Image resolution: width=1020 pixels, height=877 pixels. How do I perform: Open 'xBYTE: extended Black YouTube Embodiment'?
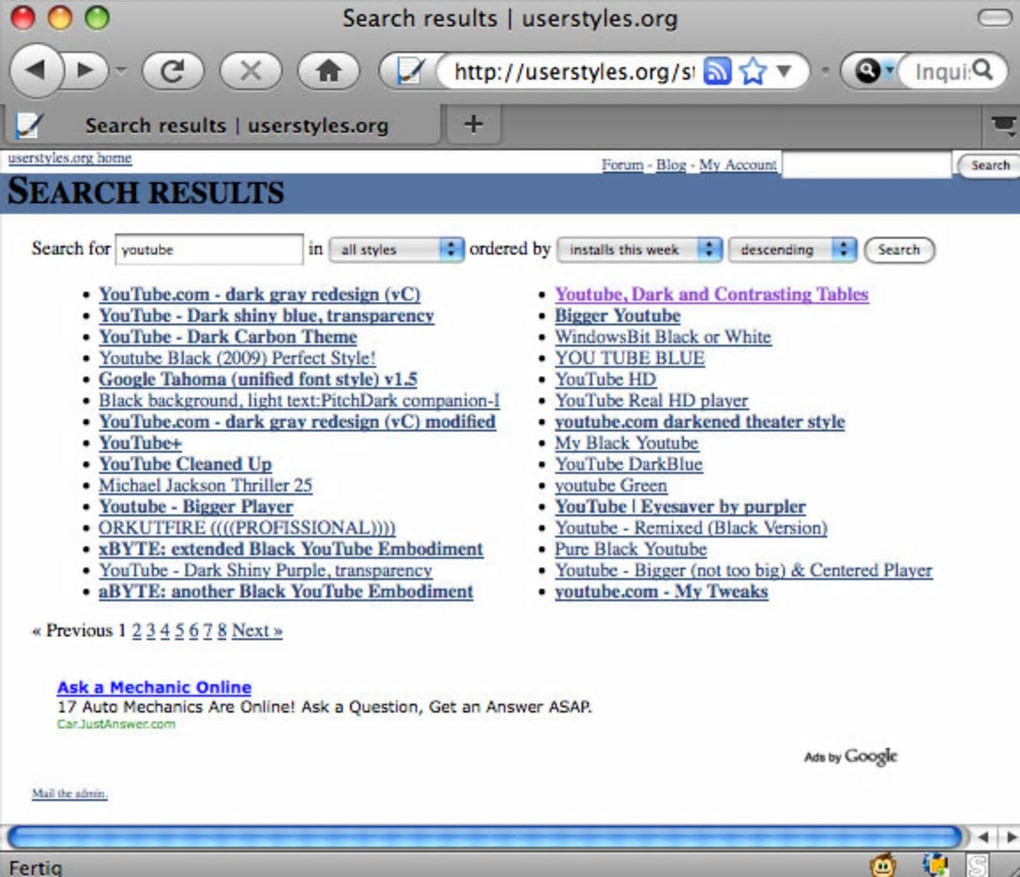(291, 549)
